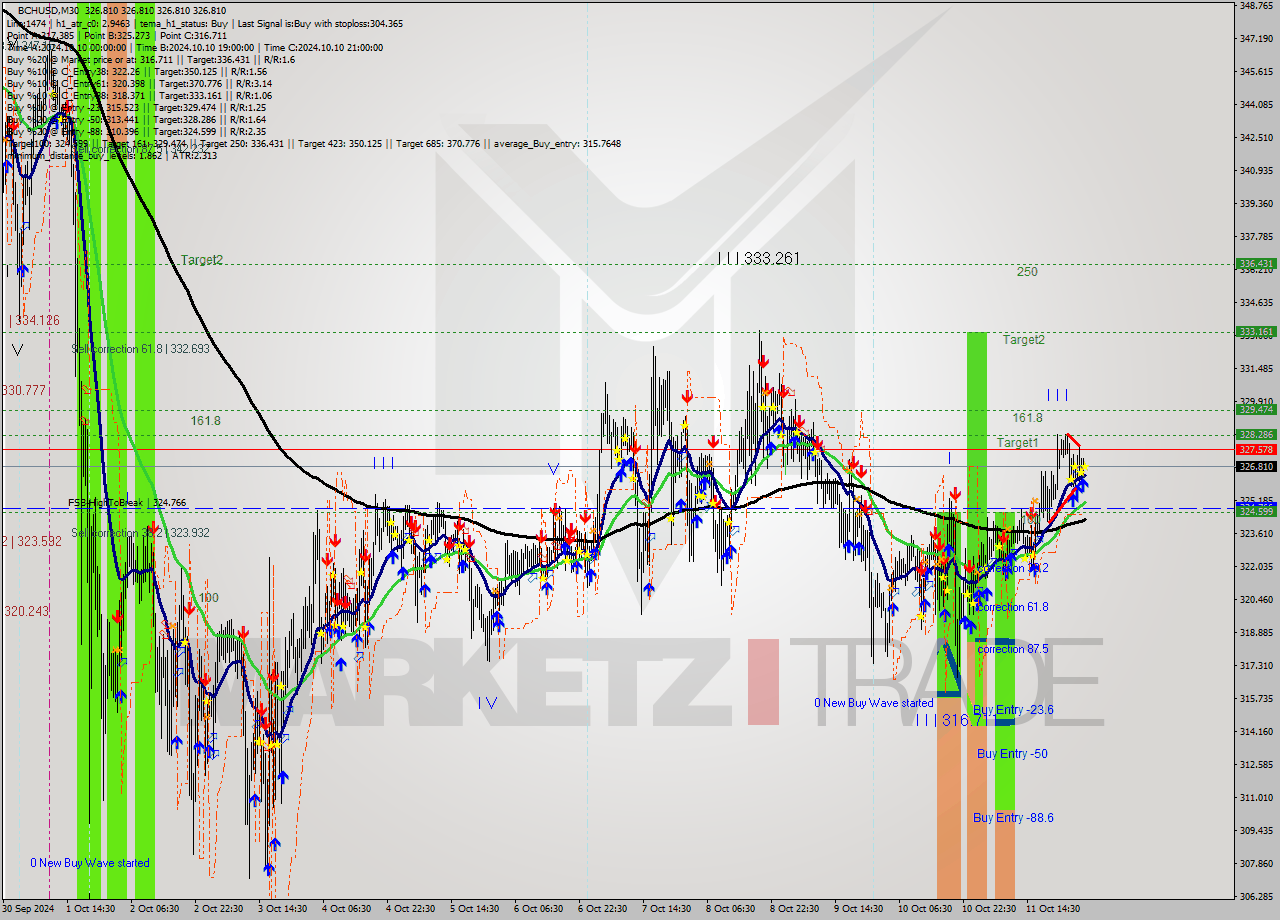This screenshot has height=920, width=1280.
Task: Click the '| 334.126' red level label
Action: point(34,321)
